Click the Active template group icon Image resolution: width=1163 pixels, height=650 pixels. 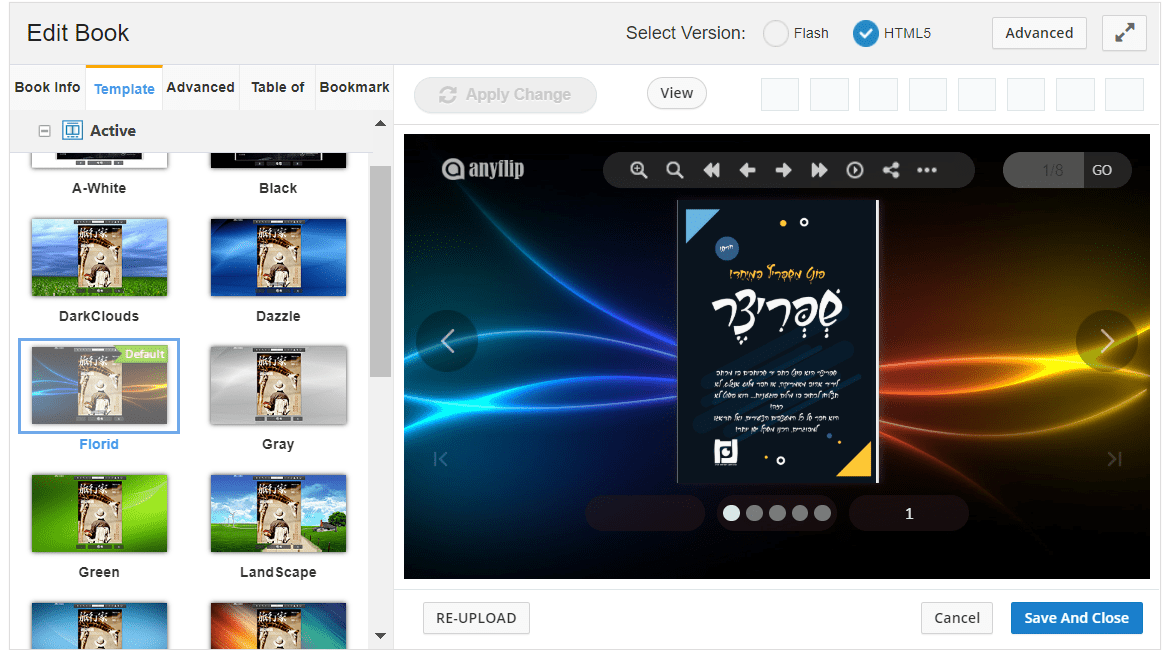(72, 131)
